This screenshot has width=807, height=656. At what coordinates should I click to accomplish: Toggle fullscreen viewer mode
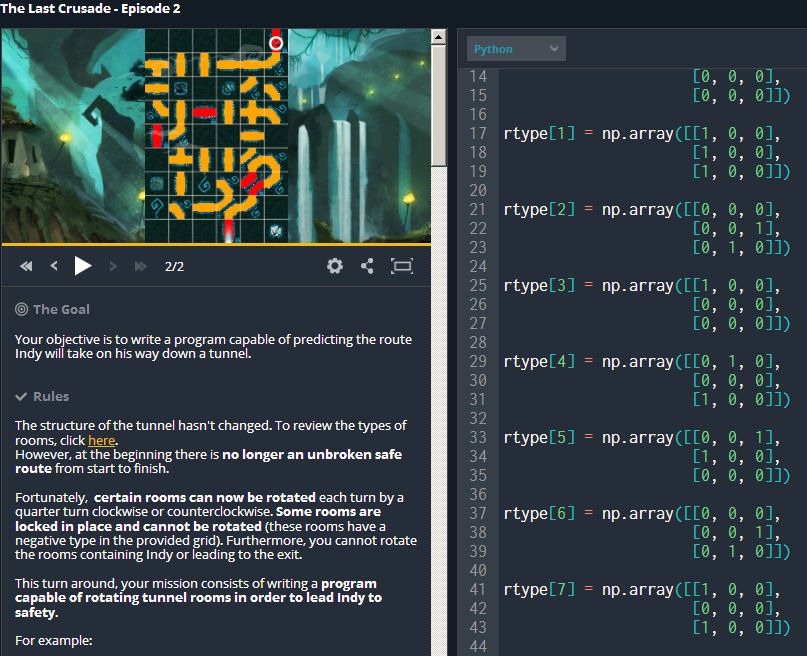coord(400,266)
